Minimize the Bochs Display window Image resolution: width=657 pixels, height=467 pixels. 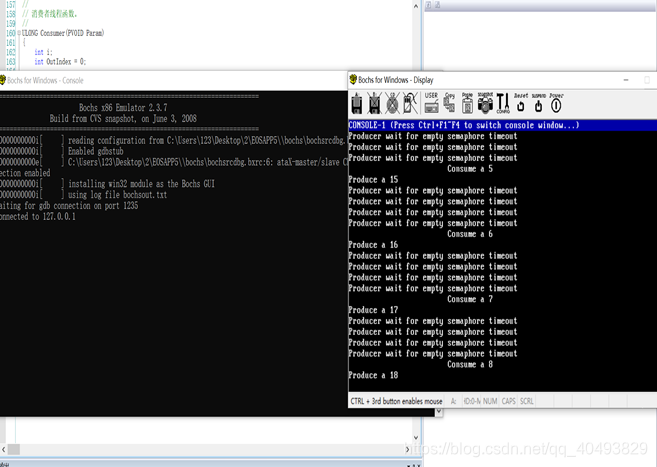pos(626,80)
